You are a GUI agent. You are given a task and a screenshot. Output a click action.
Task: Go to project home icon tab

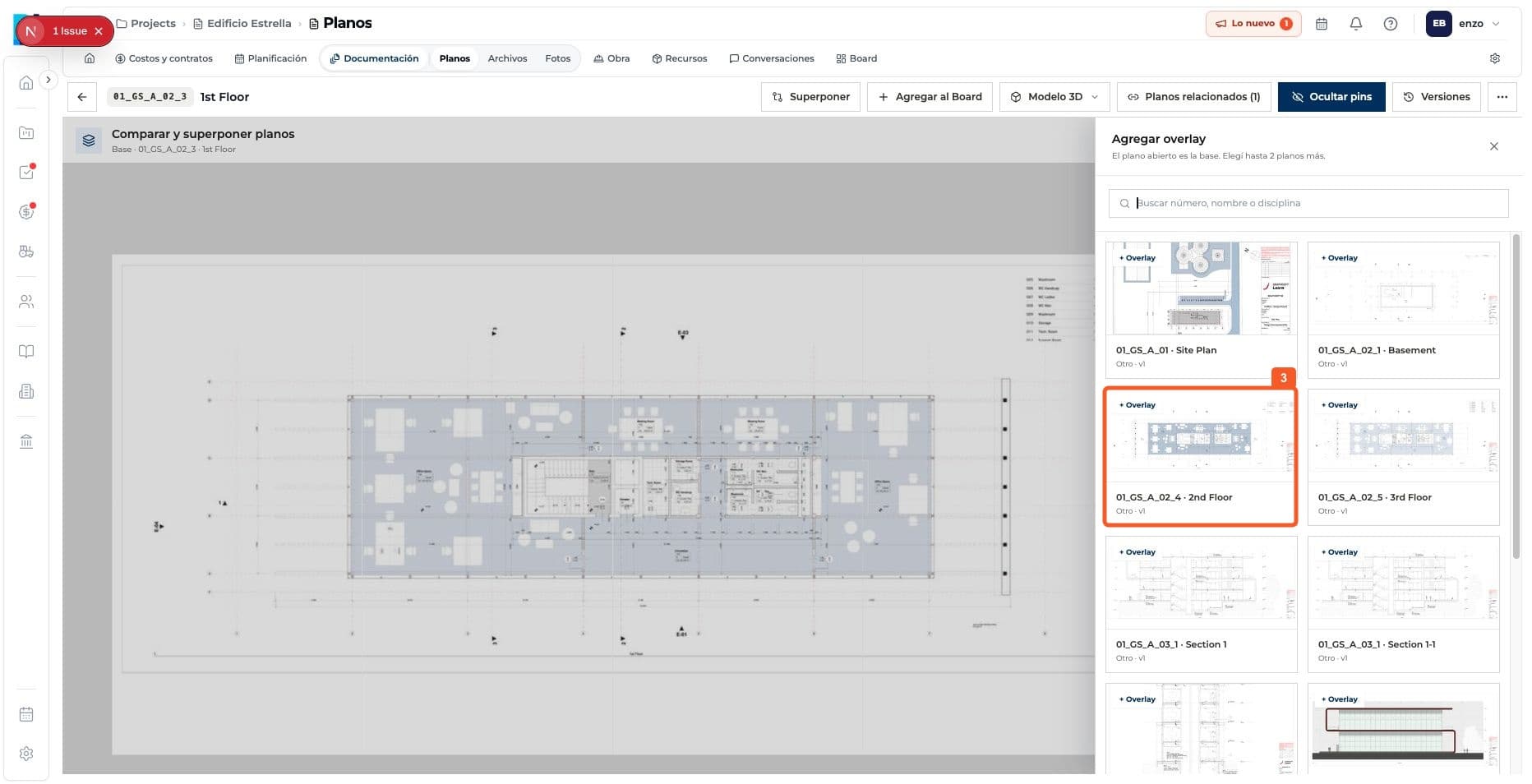point(90,58)
